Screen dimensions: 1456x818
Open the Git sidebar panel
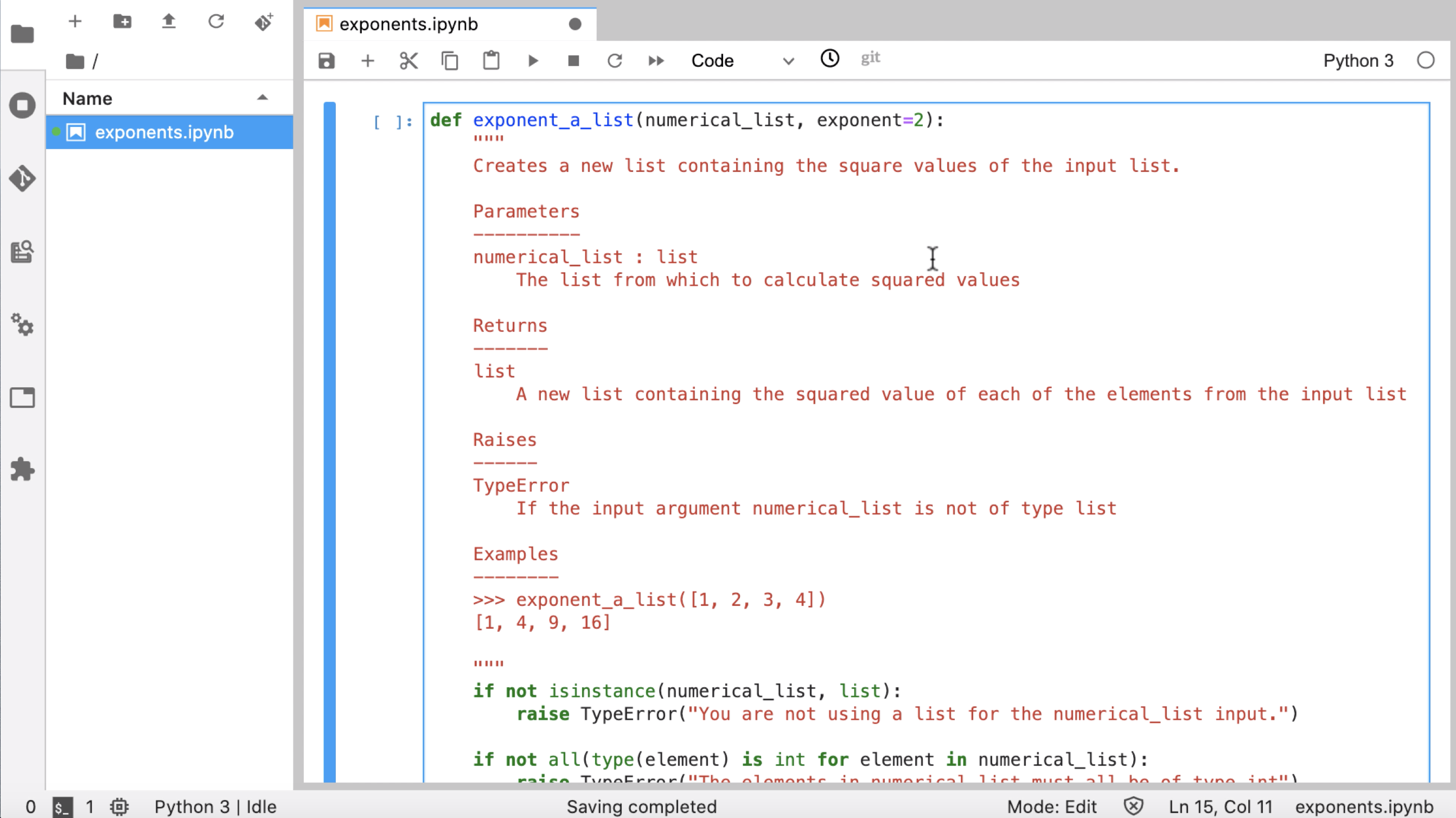[23, 178]
